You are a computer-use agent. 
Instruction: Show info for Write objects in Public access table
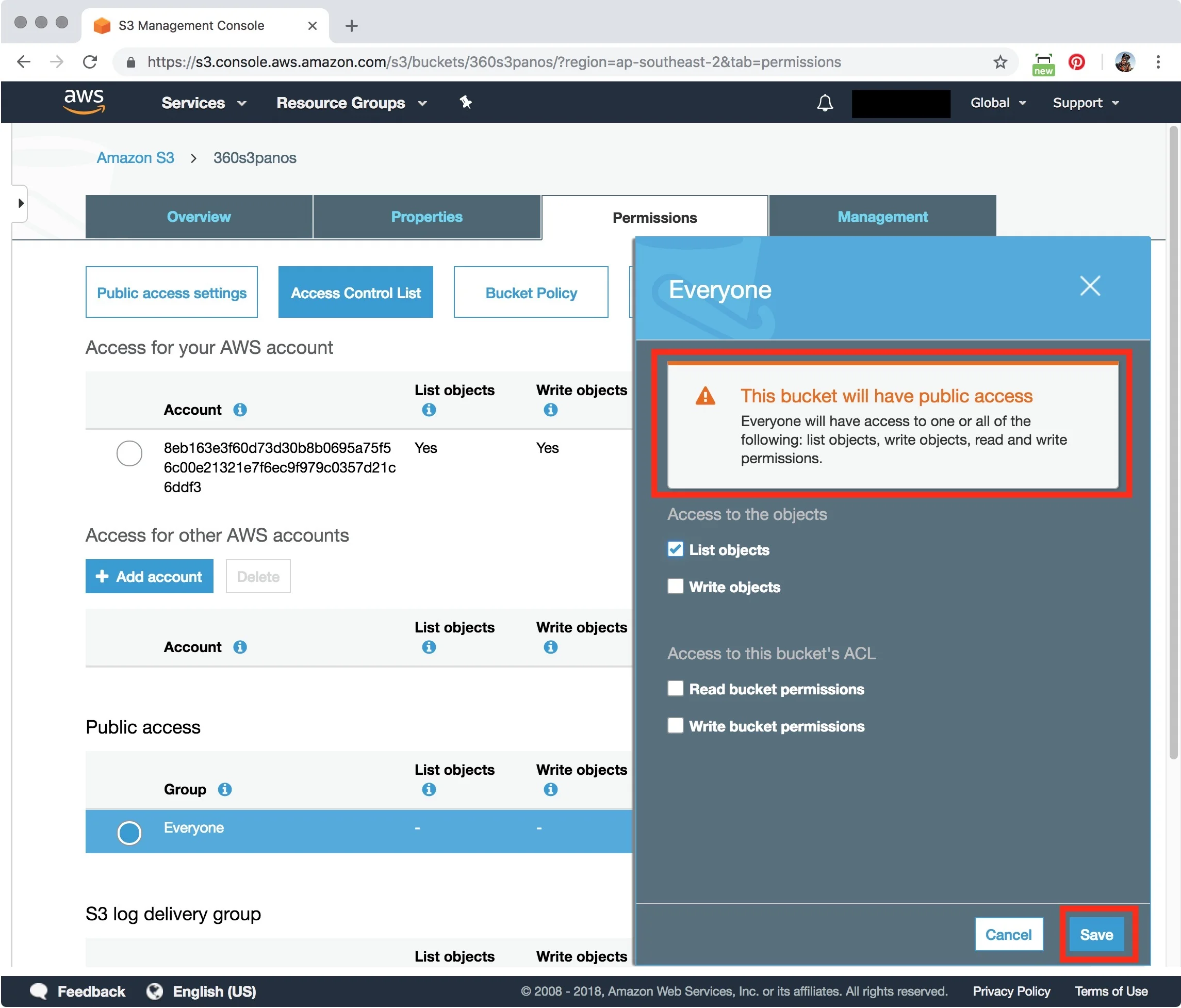click(550, 789)
